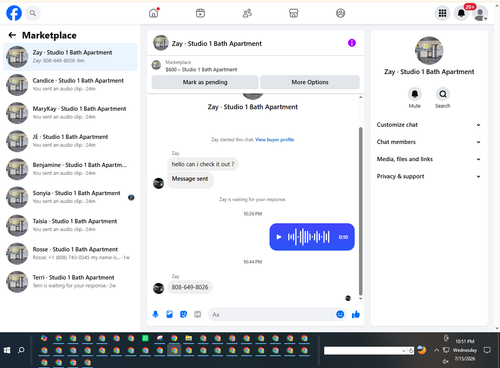Open the Video tab icon

(200, 13)
